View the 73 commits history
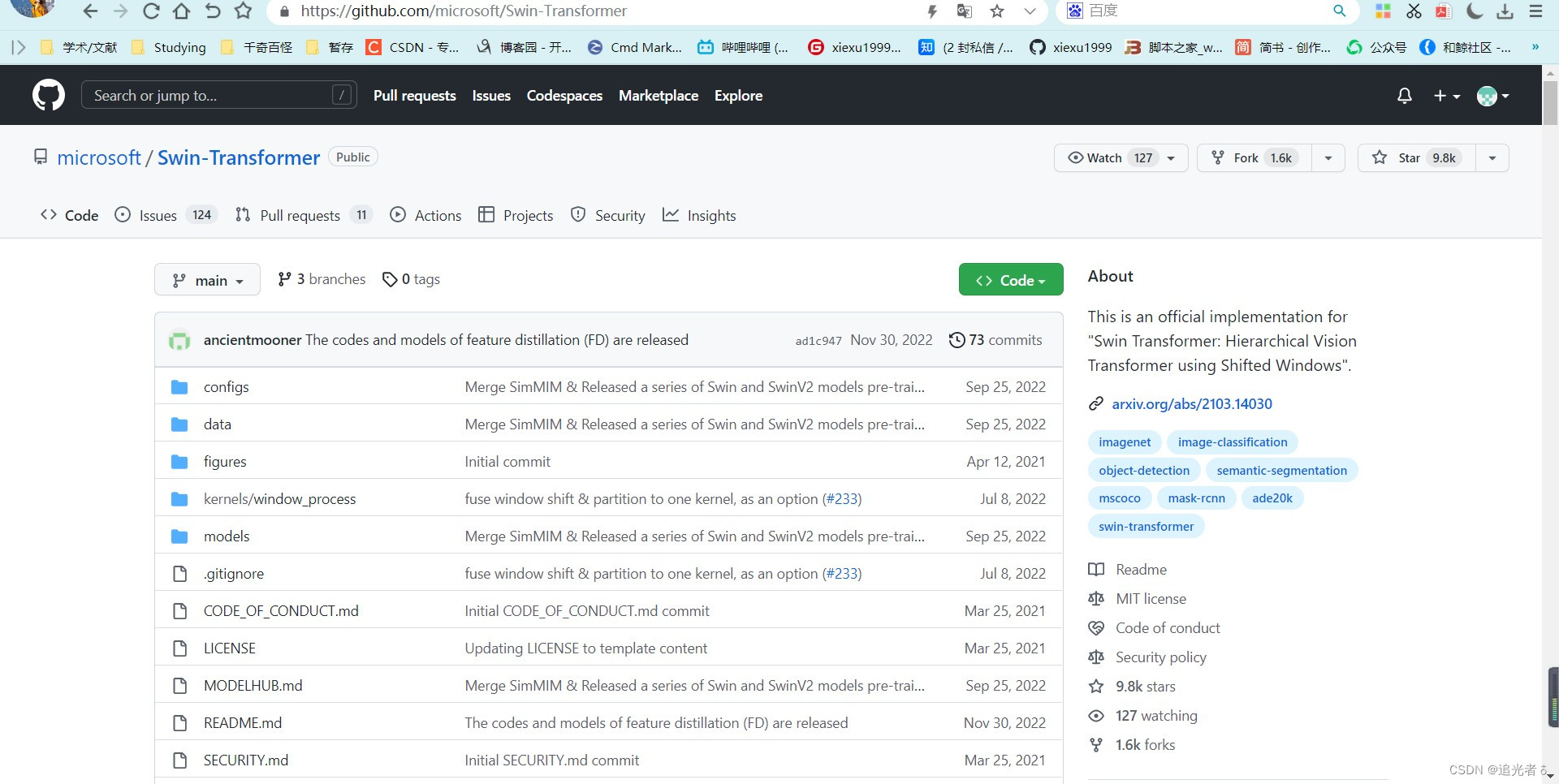Image resolution: width=1559 pixels, height=784 pixels. coord(995,340)
